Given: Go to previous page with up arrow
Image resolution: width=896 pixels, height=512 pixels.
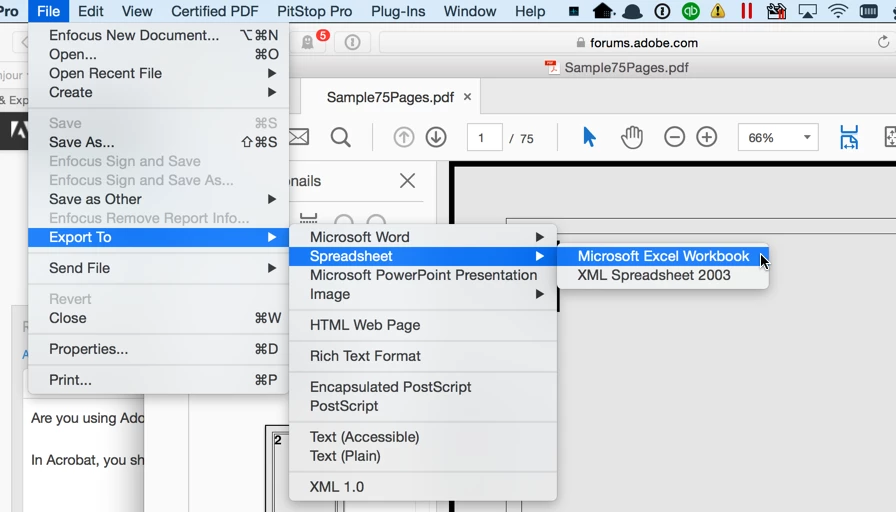Looking at the screenshot, I should click(403, 138).
